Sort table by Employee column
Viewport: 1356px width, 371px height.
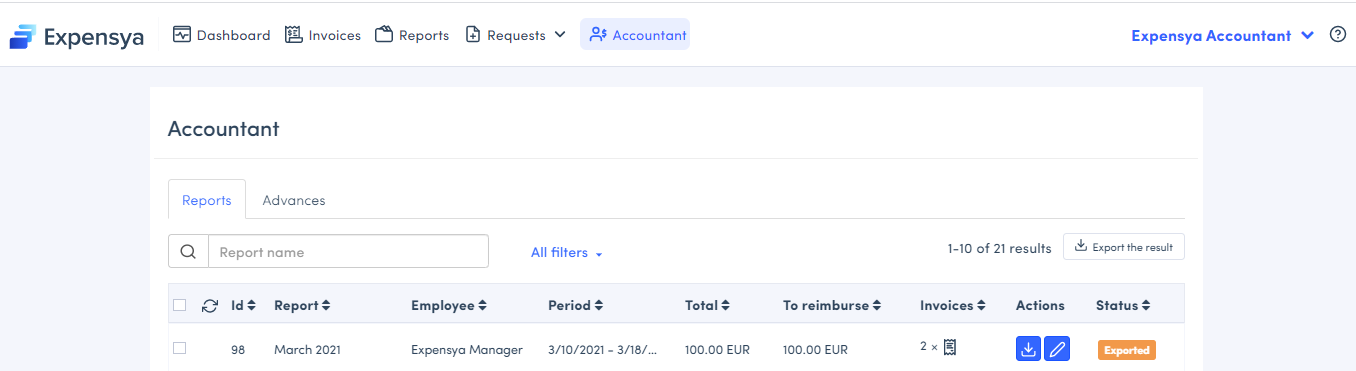coord(449,305)
